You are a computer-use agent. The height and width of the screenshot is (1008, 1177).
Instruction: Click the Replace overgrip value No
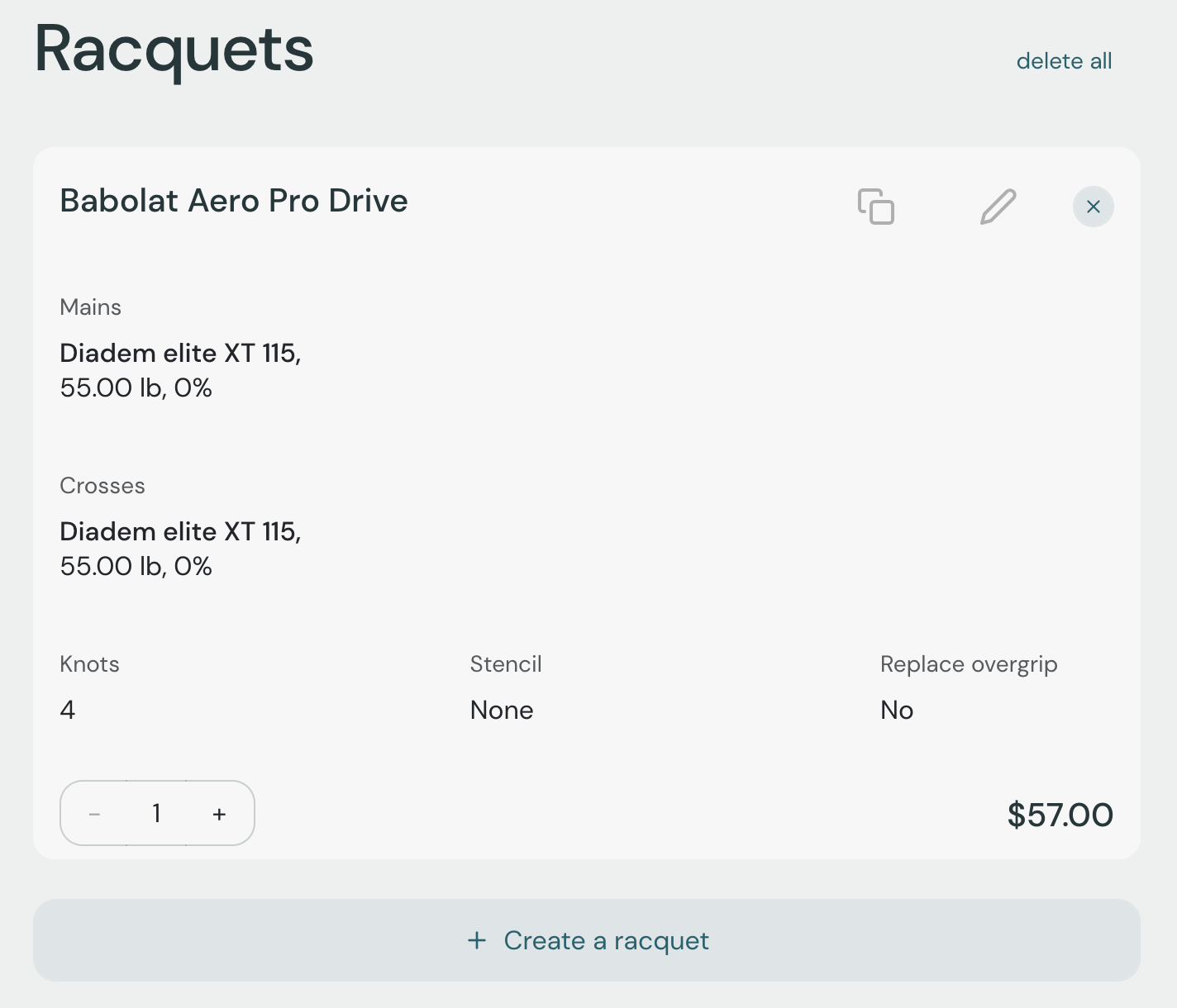point(897,711)
